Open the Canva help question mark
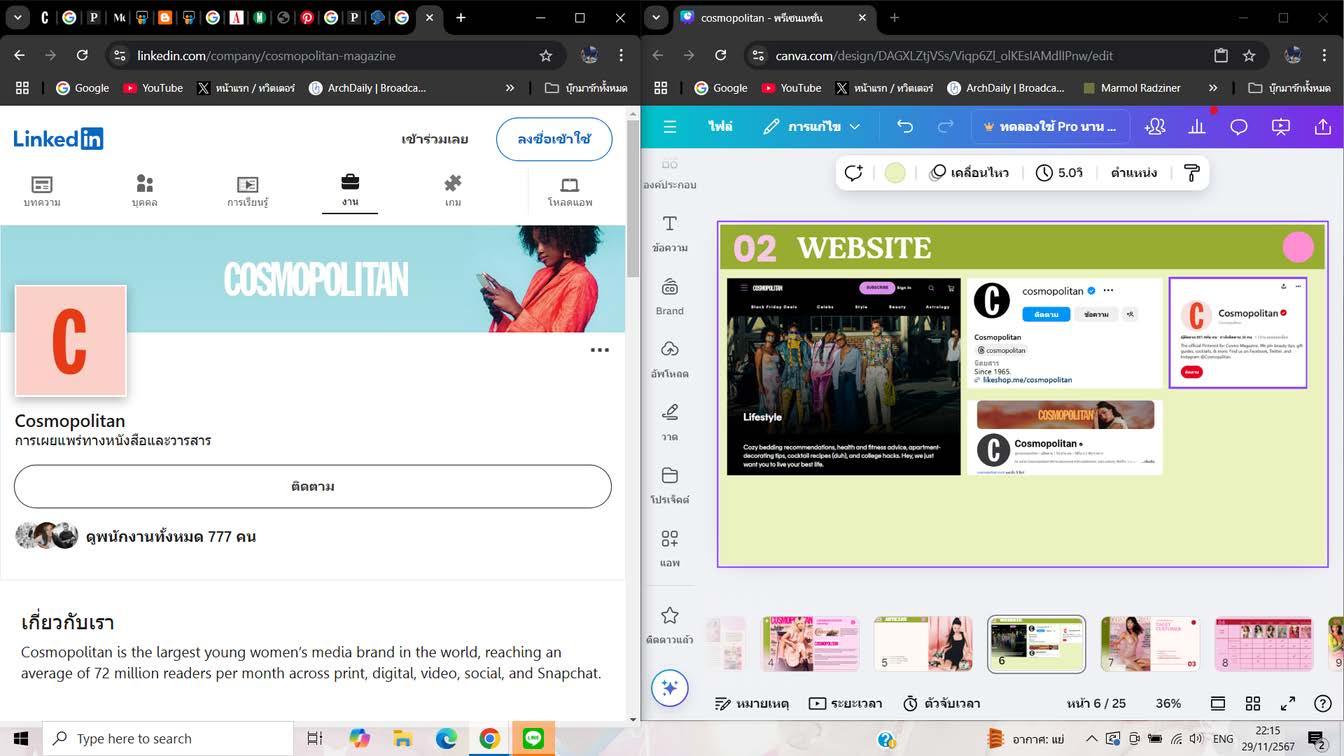 1323,704
